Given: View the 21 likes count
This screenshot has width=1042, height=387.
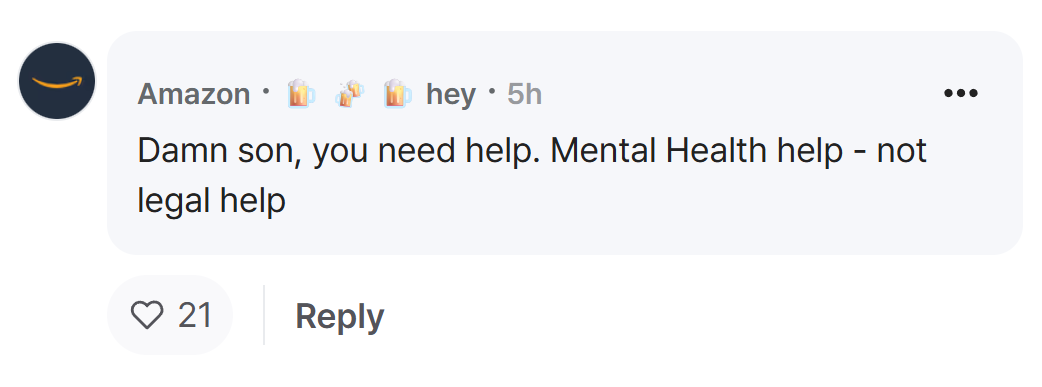Looking at the screenshot, I should click(195, 315).
